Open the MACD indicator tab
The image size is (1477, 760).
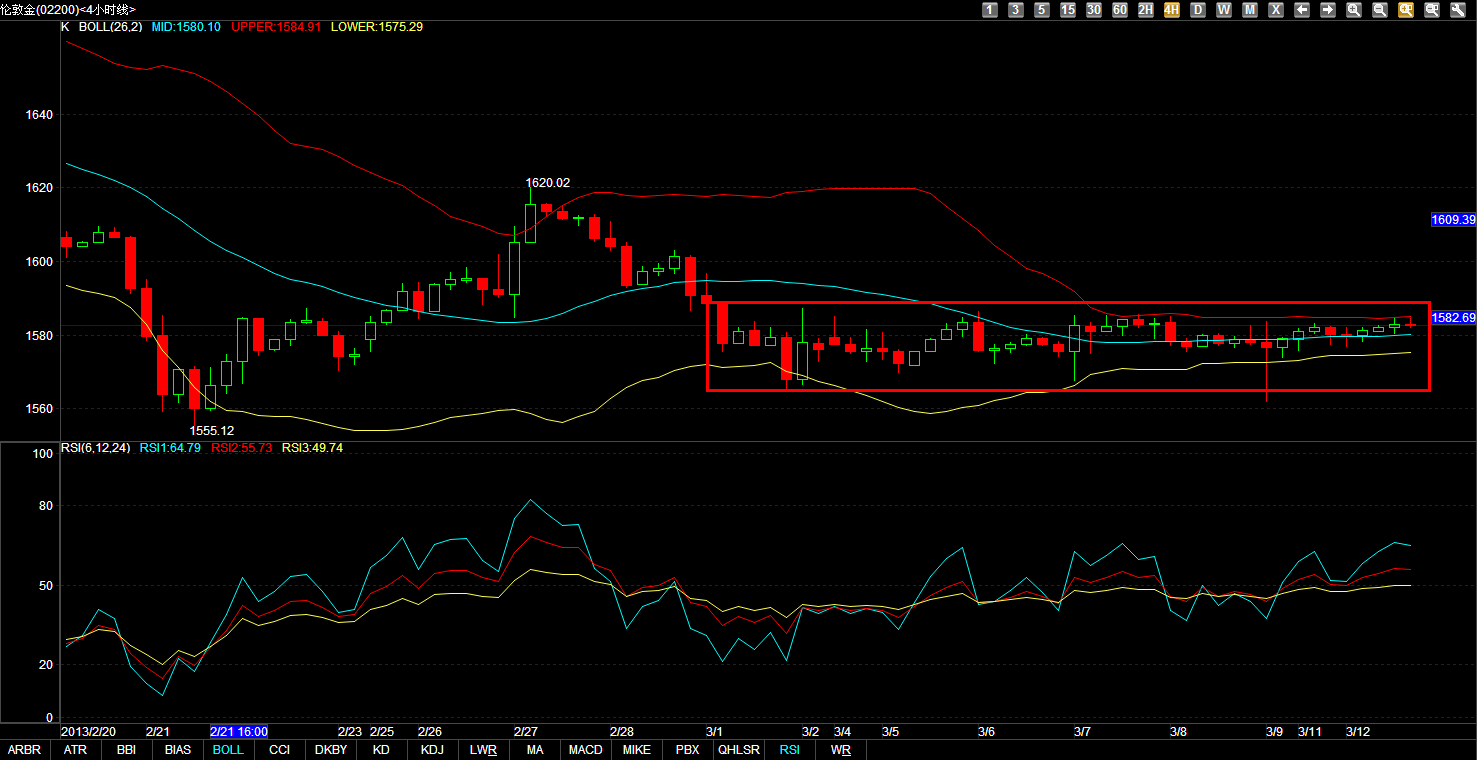(586, 750)
